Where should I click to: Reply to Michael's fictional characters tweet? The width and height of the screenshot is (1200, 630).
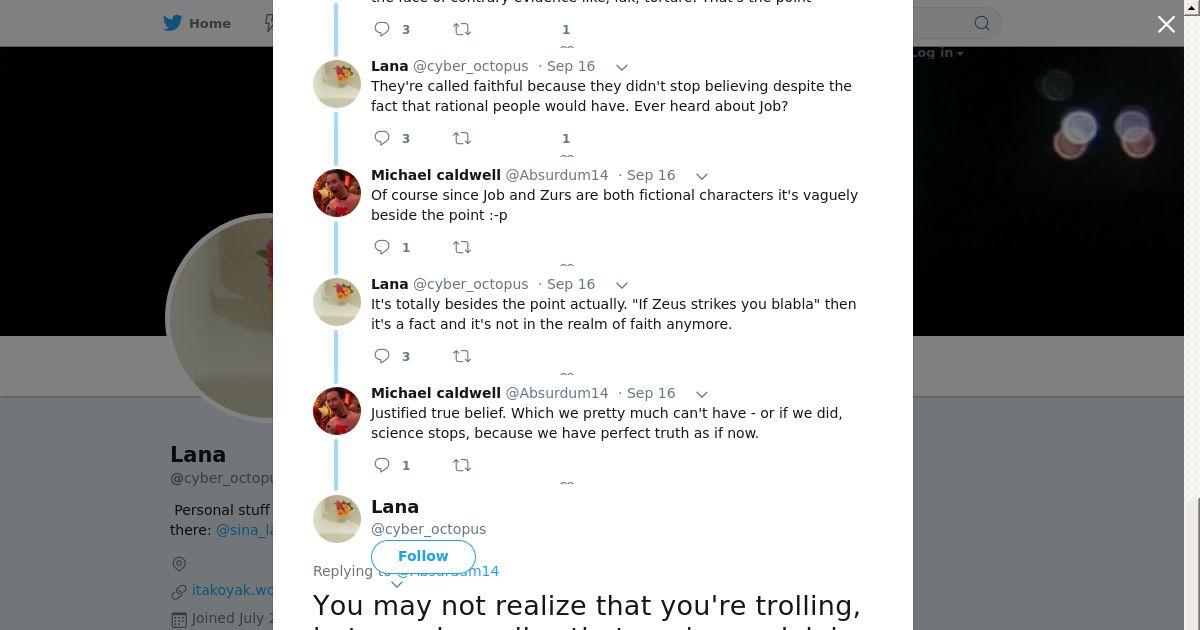click(x=382, y=247)
